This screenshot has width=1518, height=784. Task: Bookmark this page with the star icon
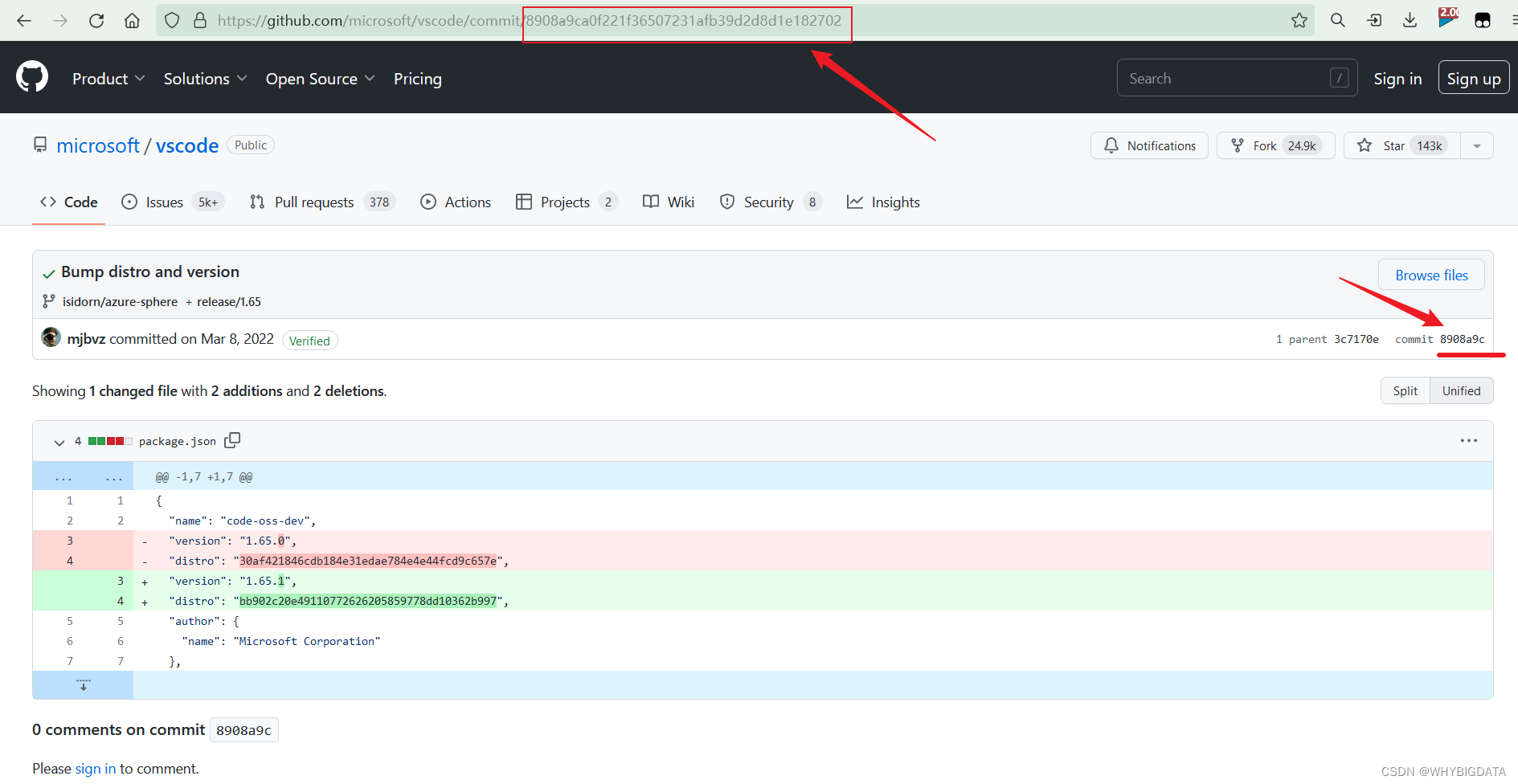coord(1299,21)
